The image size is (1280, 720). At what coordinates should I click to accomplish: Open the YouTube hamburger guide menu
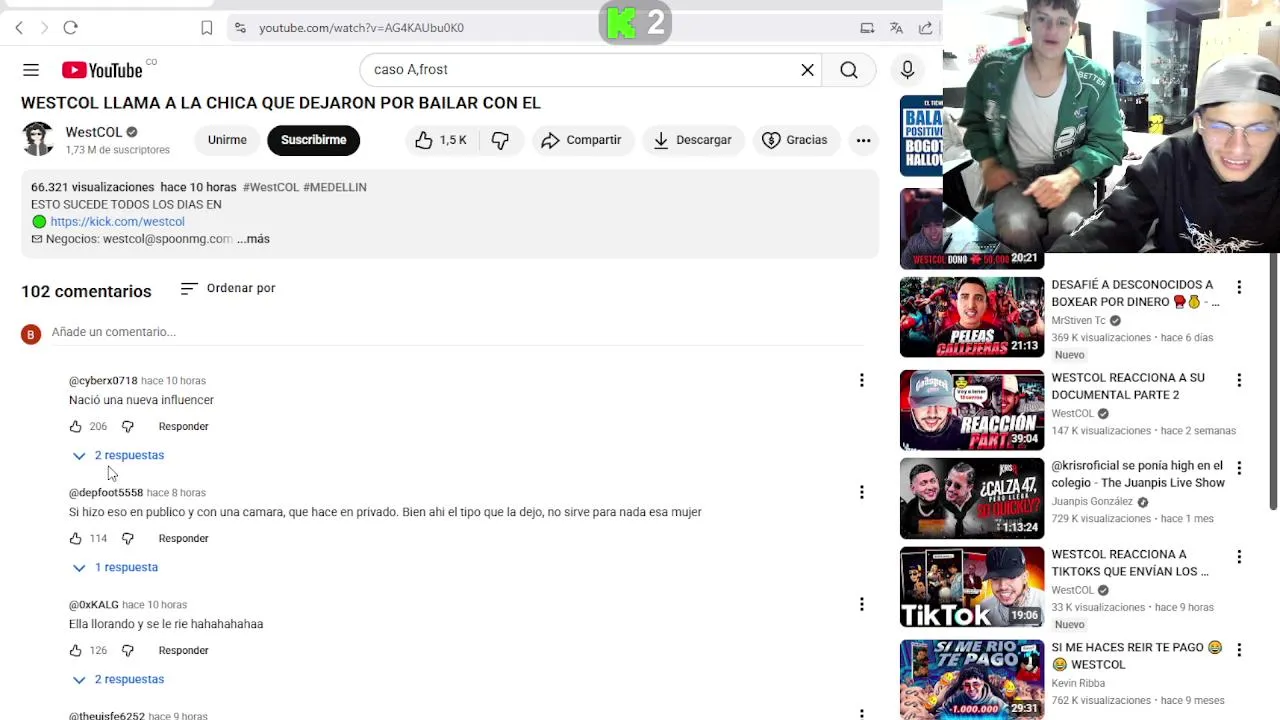(31, 70)
